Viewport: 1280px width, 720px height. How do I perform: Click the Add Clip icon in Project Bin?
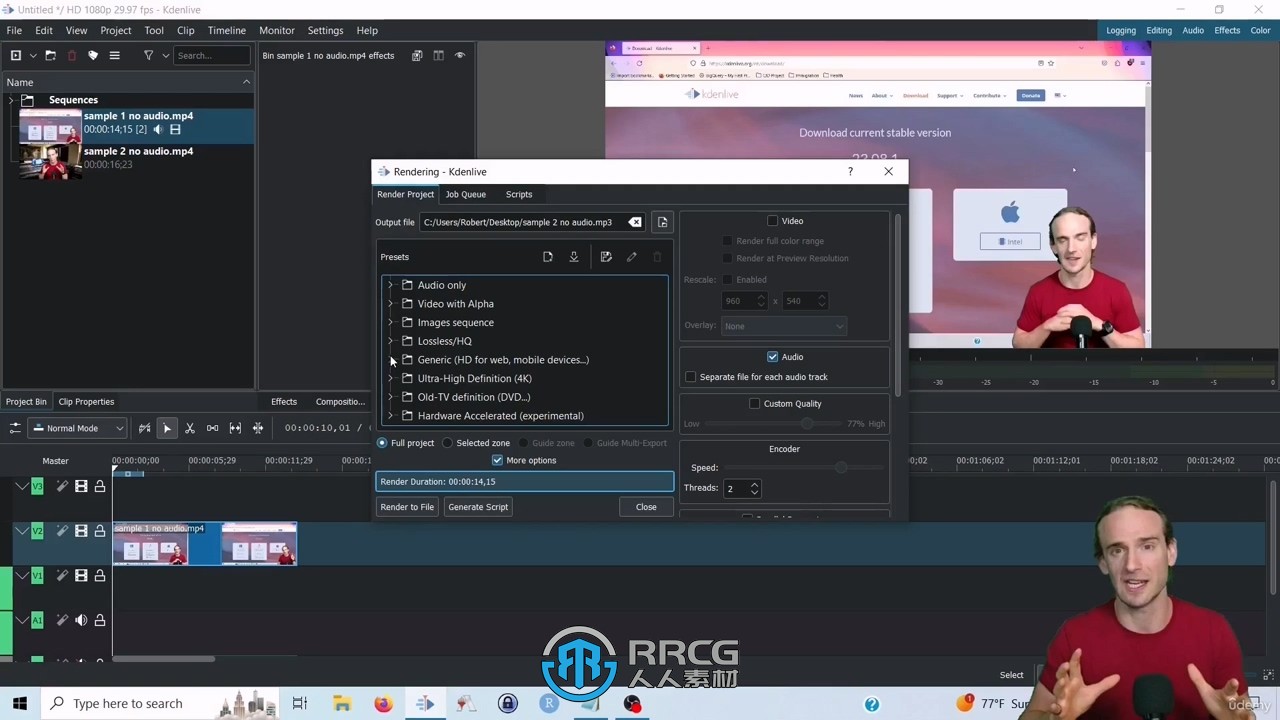tap(15, 56)
